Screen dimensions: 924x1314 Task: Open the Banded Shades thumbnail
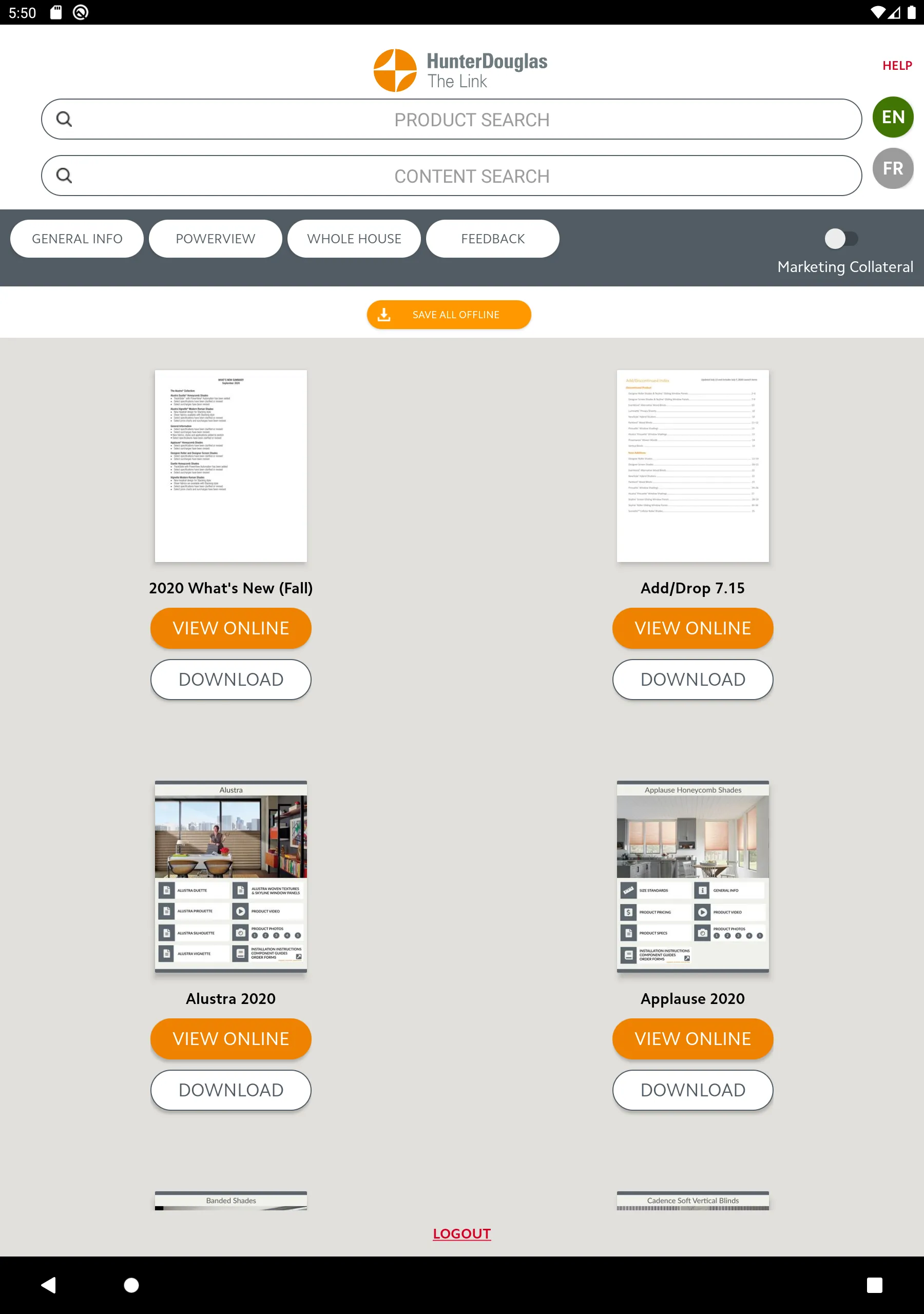click(230, 1200)
